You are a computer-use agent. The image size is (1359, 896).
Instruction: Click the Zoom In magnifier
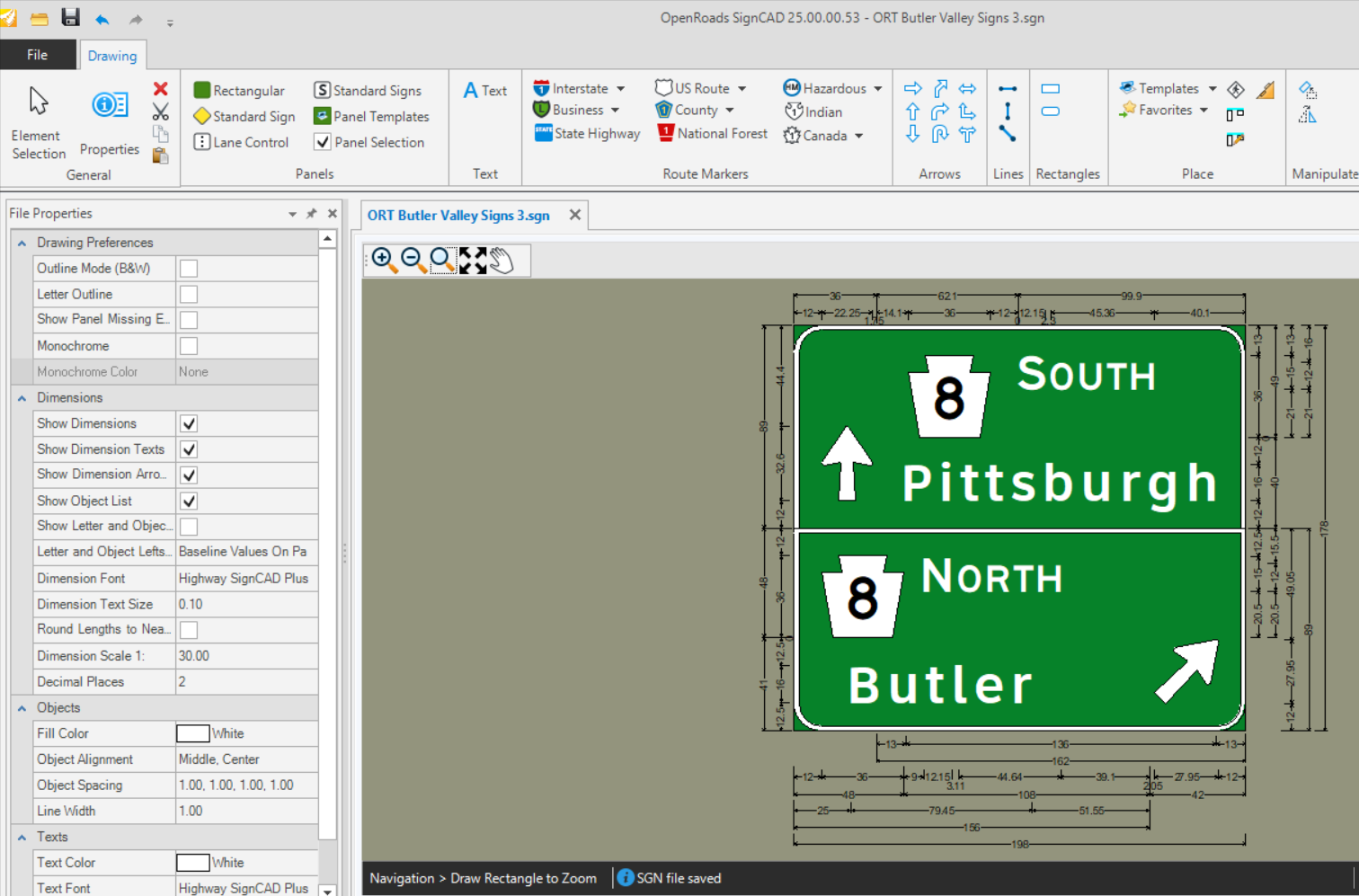(384, 261)
